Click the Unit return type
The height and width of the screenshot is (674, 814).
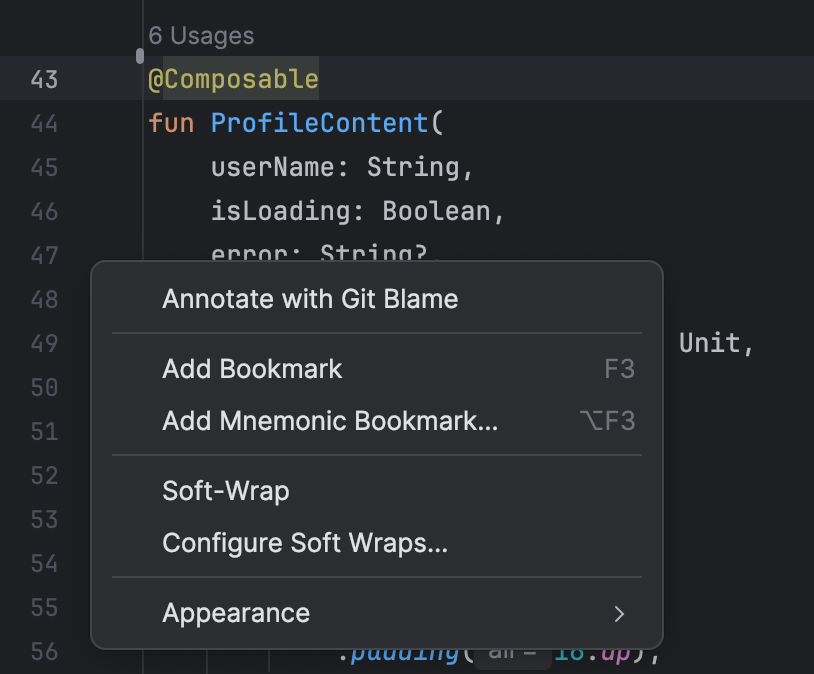[709, 343]
